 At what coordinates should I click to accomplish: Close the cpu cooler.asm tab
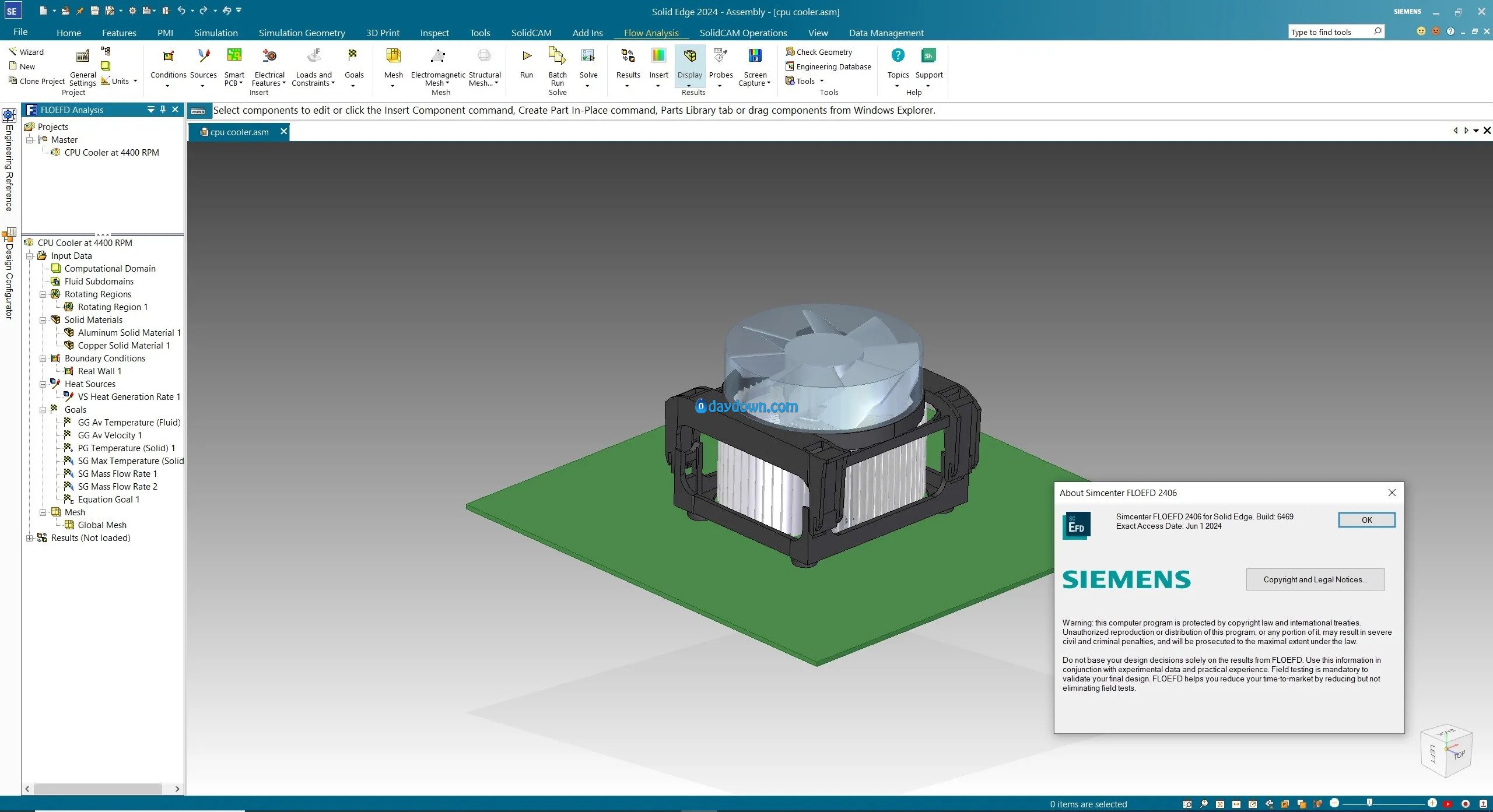tap(283, 132)
